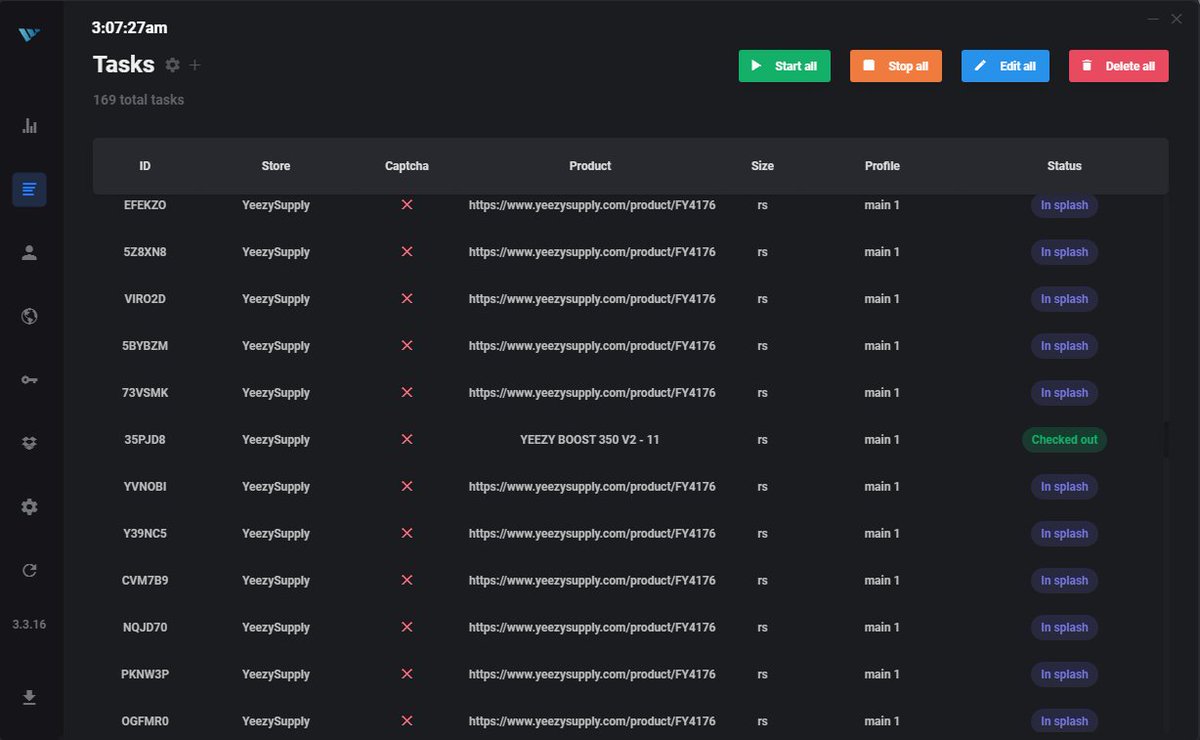Click captcha X icon for task Y39NC5
1200x740 pixels.
point(407,533)
